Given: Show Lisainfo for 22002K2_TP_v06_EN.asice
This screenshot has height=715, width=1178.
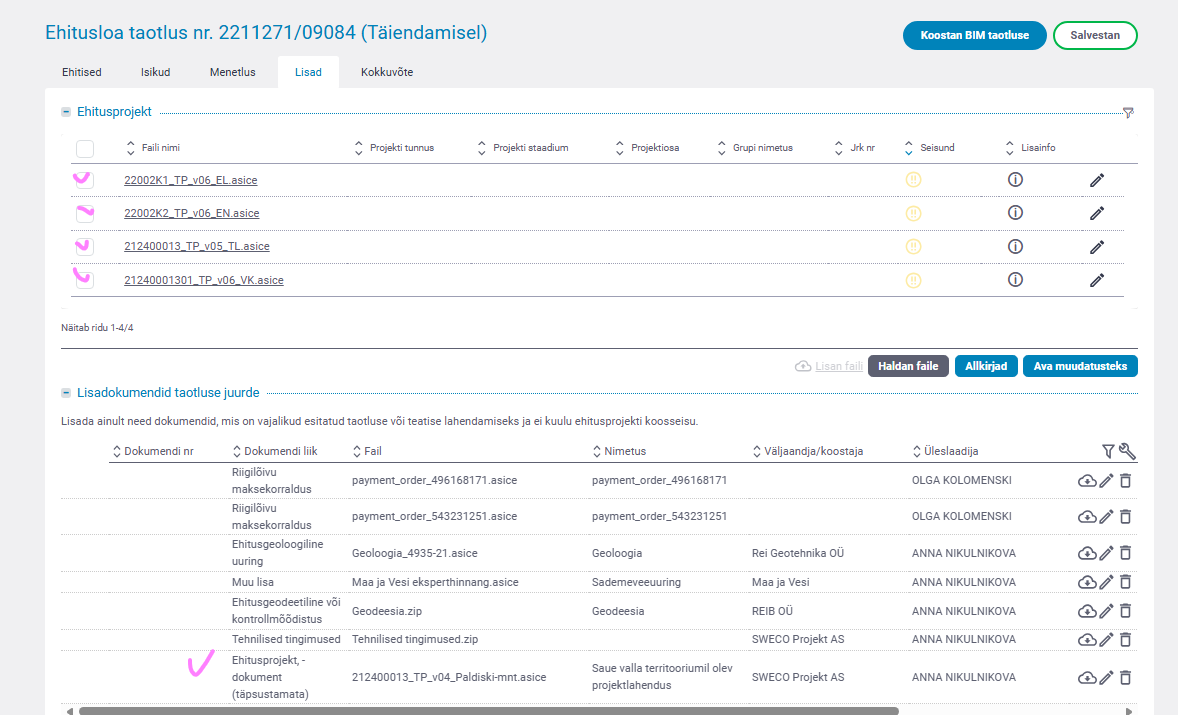Looking at the screenshot, I should [x=1015, y=213].
